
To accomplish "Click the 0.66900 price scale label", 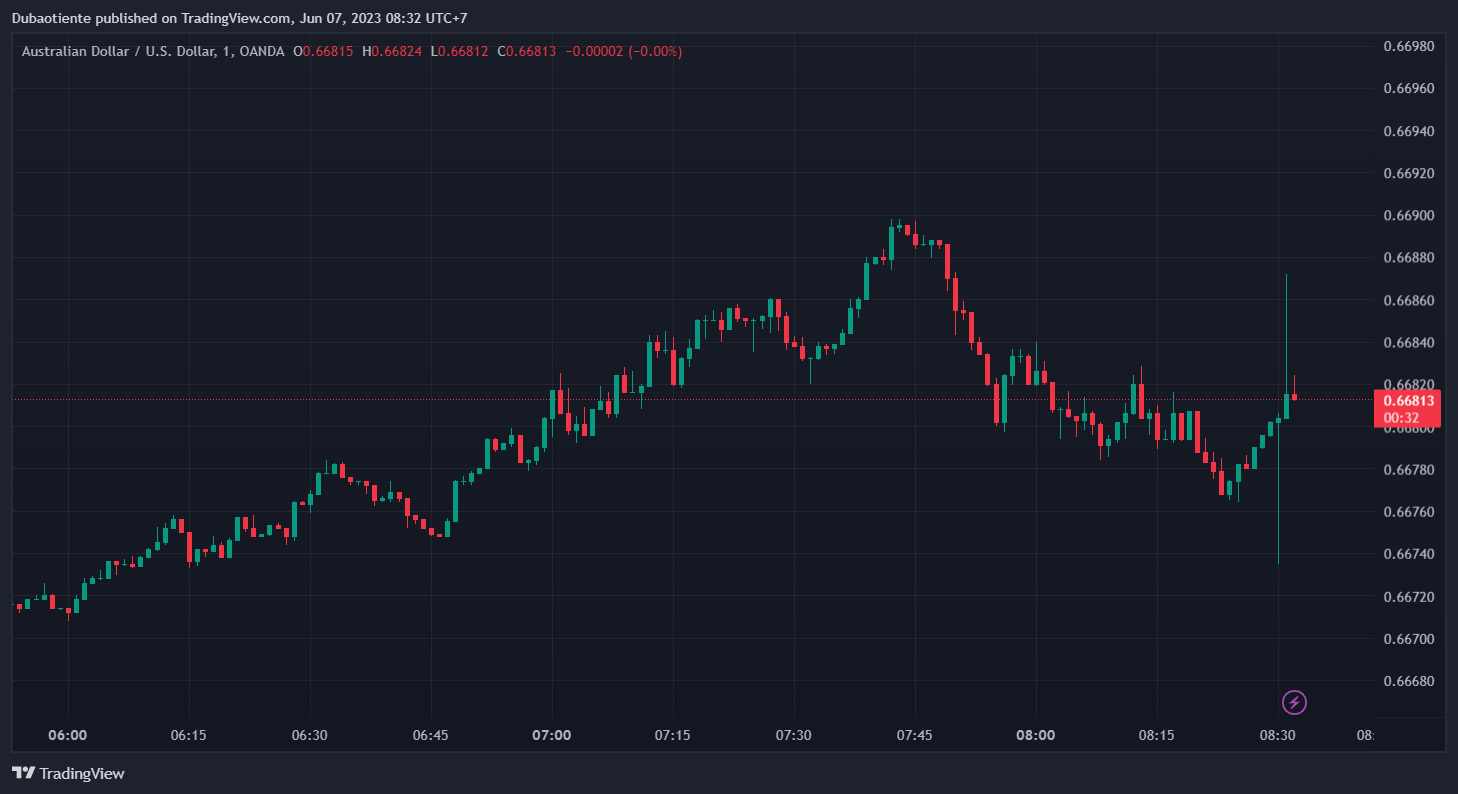I will pyautogui.click(x=1408, y=216).
